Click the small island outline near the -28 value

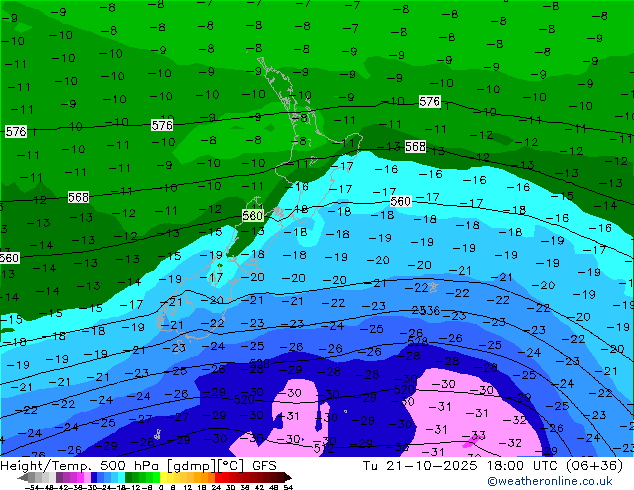158,435
